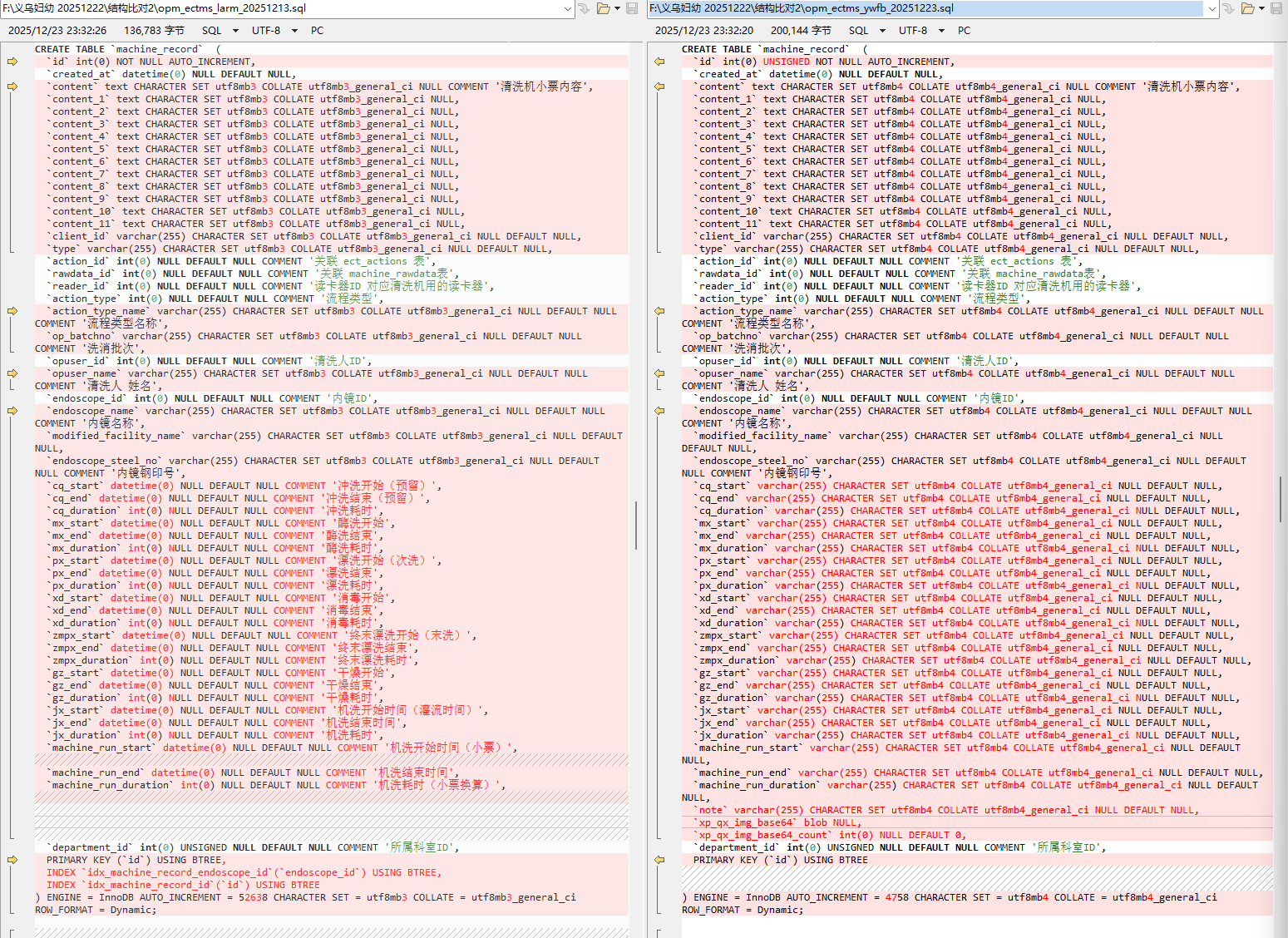Viewport: 1288px width, 938px height.
Task: Click the right pane save disk icon
Action: (1277, 8)
